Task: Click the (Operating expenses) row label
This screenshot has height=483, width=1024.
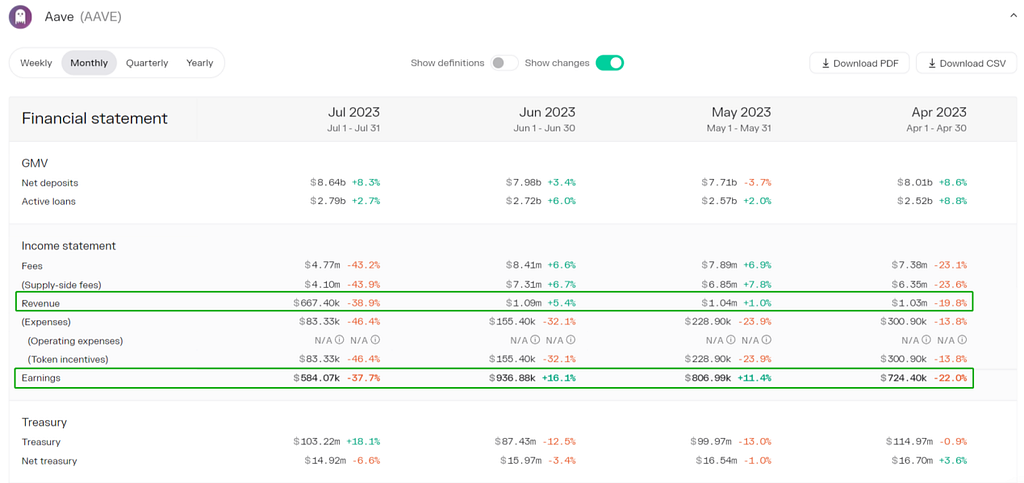Action: click(x=75, y=341)
